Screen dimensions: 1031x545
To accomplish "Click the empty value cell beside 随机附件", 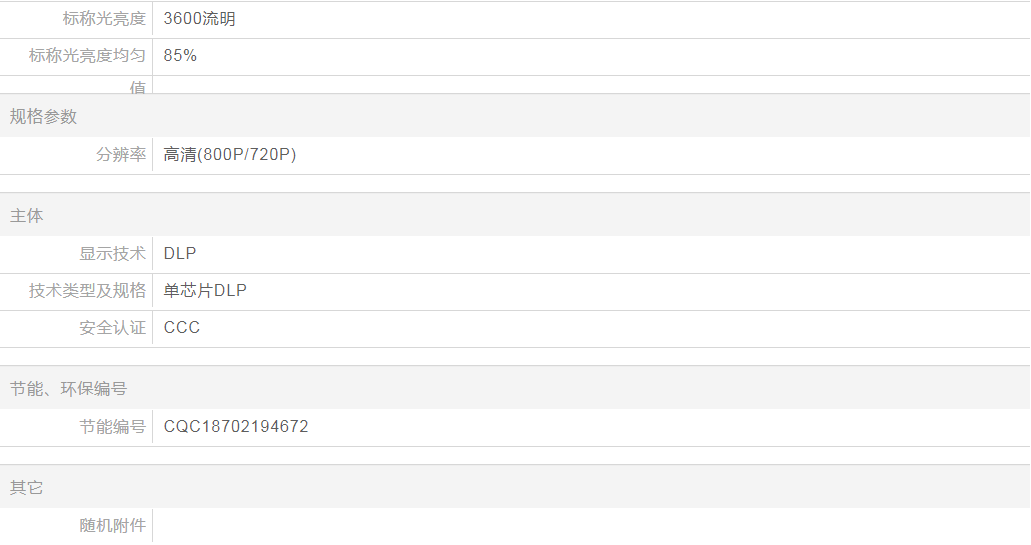I will tap(590, 526).
